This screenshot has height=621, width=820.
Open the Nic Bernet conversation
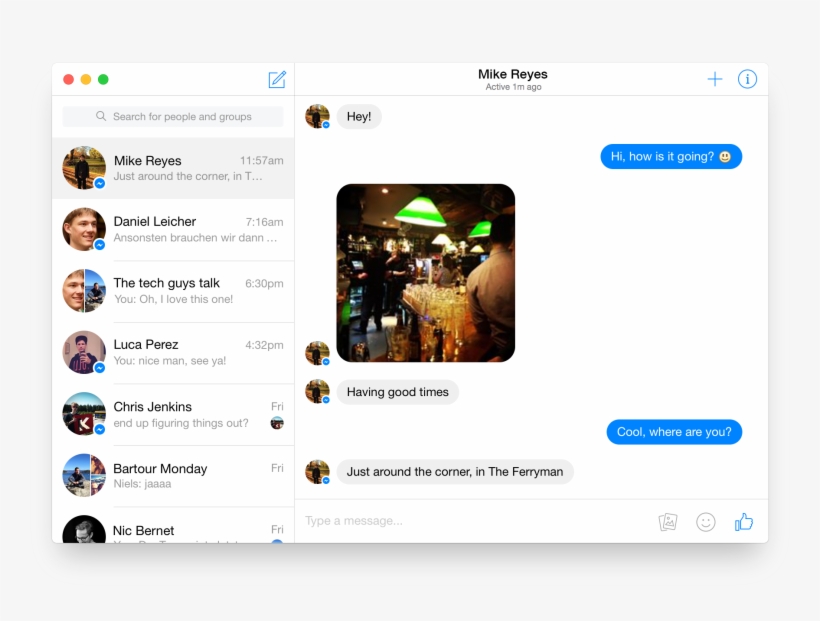[x=173, y=525]
